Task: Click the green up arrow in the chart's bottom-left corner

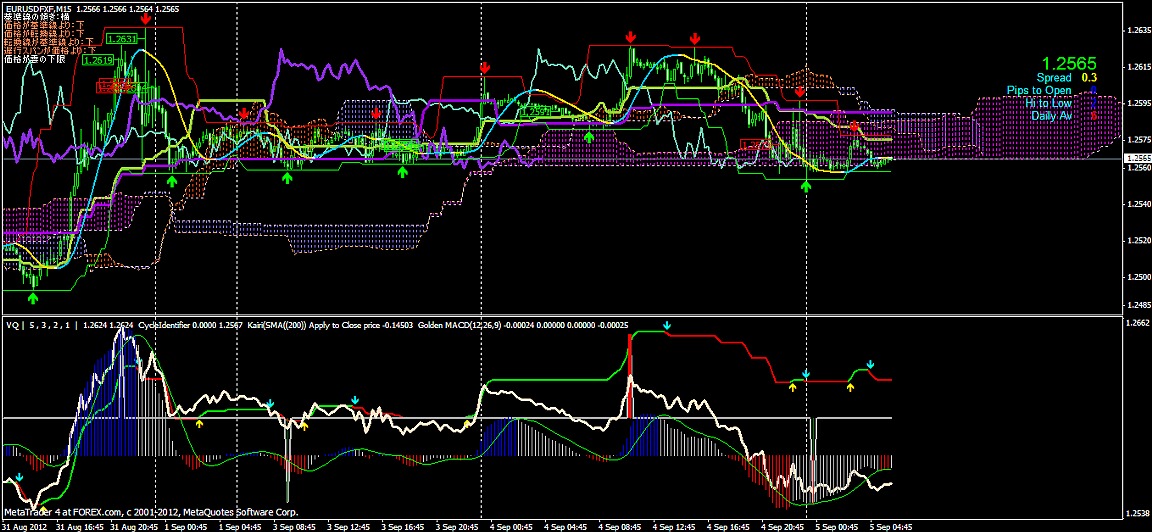Action: point(33,297)
